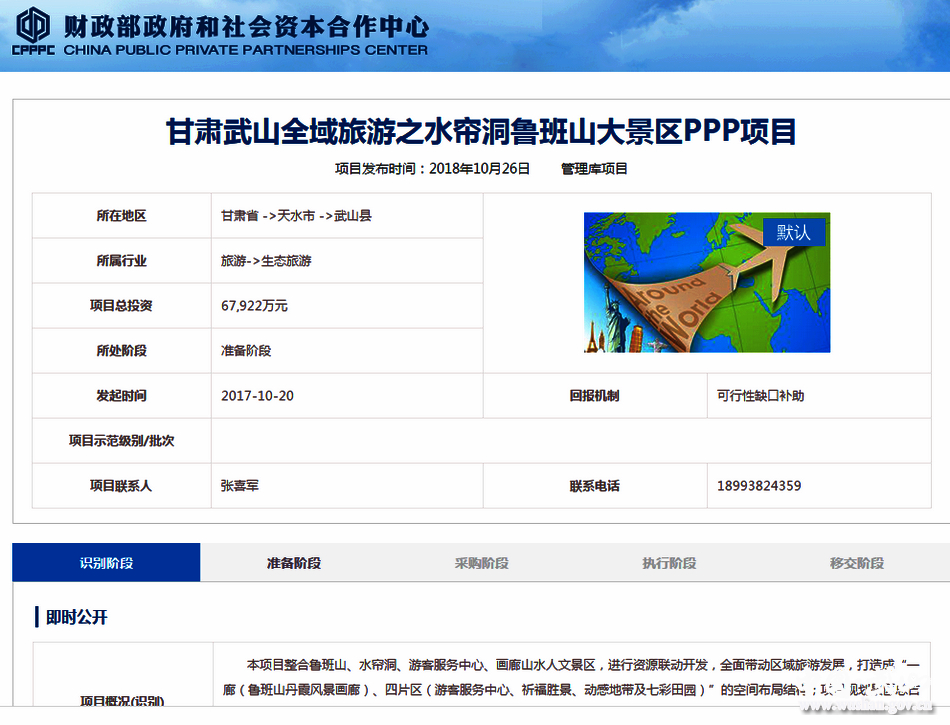Click the 可行性缺口补助 return mechanism value
950x725 pixels.
coord(760,396)
